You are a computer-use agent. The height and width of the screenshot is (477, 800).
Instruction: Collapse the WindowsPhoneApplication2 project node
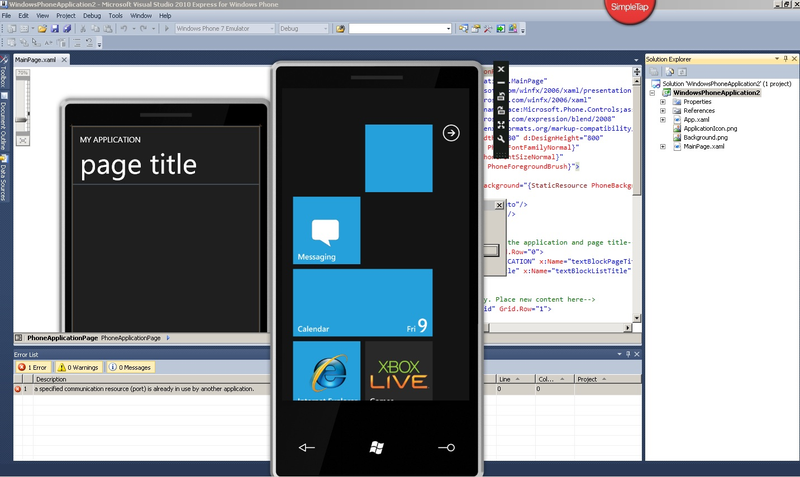652,93
